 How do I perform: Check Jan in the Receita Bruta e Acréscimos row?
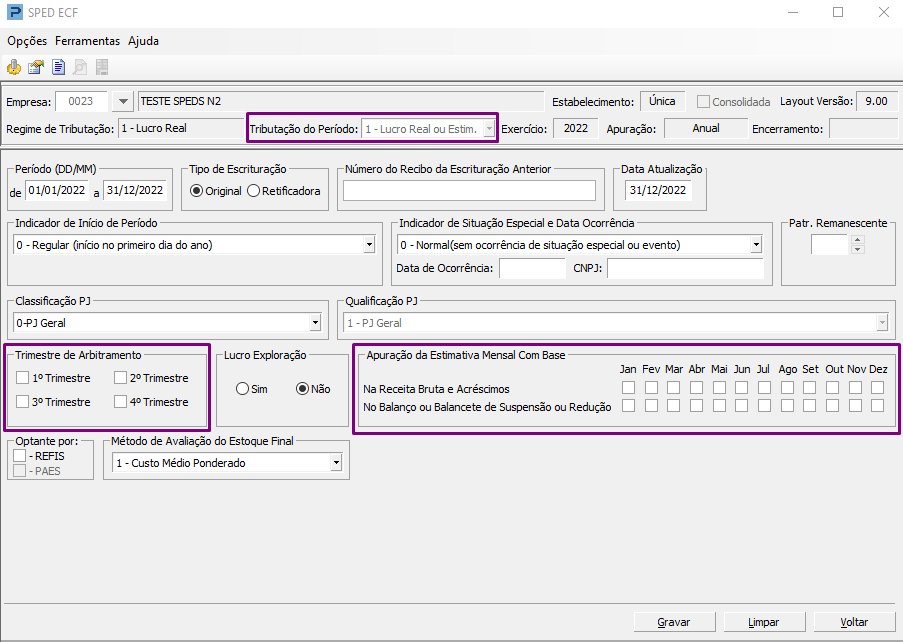pyautogui.click(x=629, y=388)
